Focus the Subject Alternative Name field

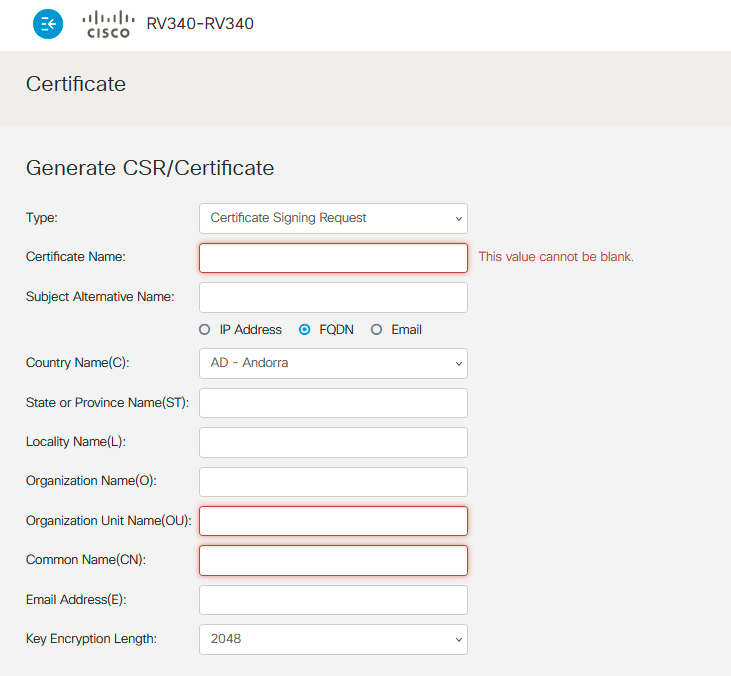pyautogui.click(x=333, y=297)
